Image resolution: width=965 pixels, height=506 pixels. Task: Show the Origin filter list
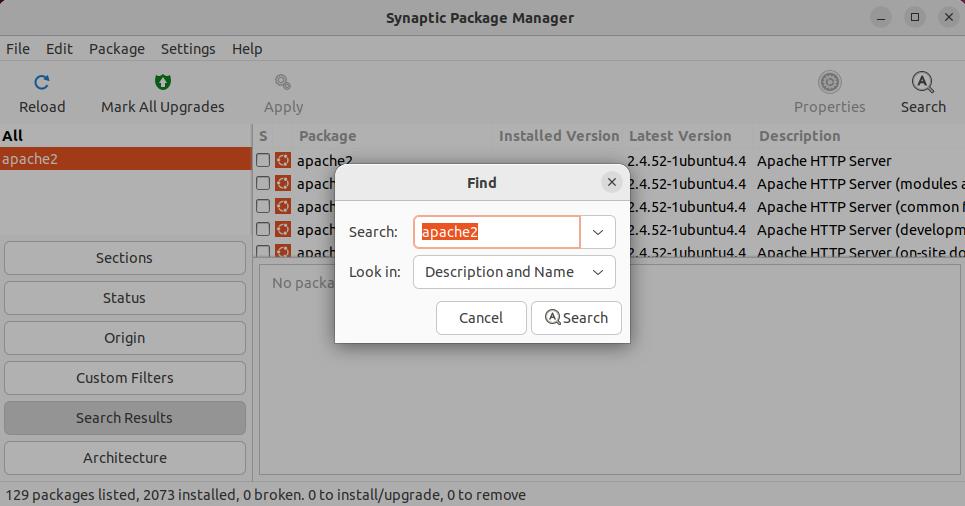pos(124,338)
